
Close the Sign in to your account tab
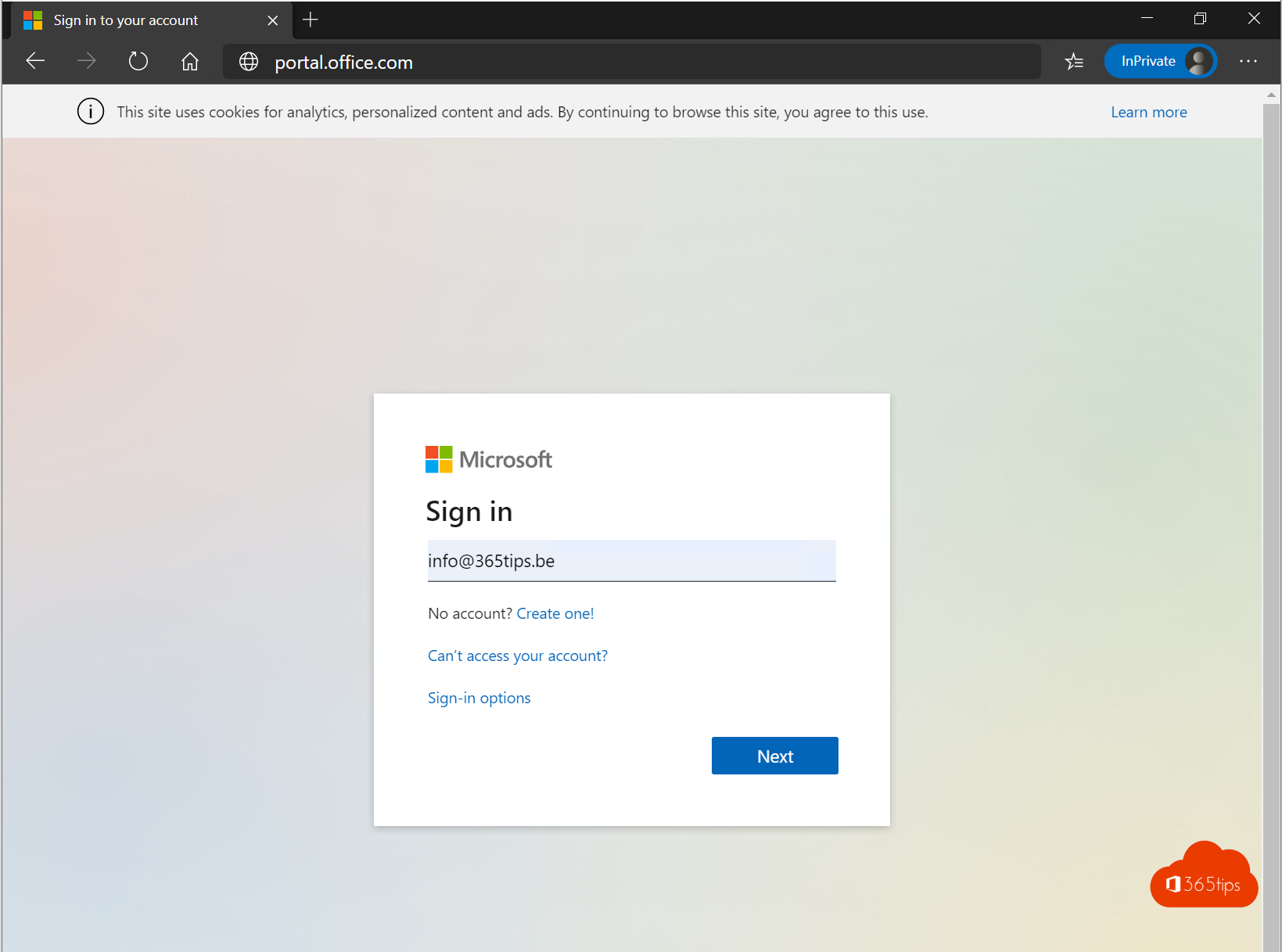click(272, 20)
